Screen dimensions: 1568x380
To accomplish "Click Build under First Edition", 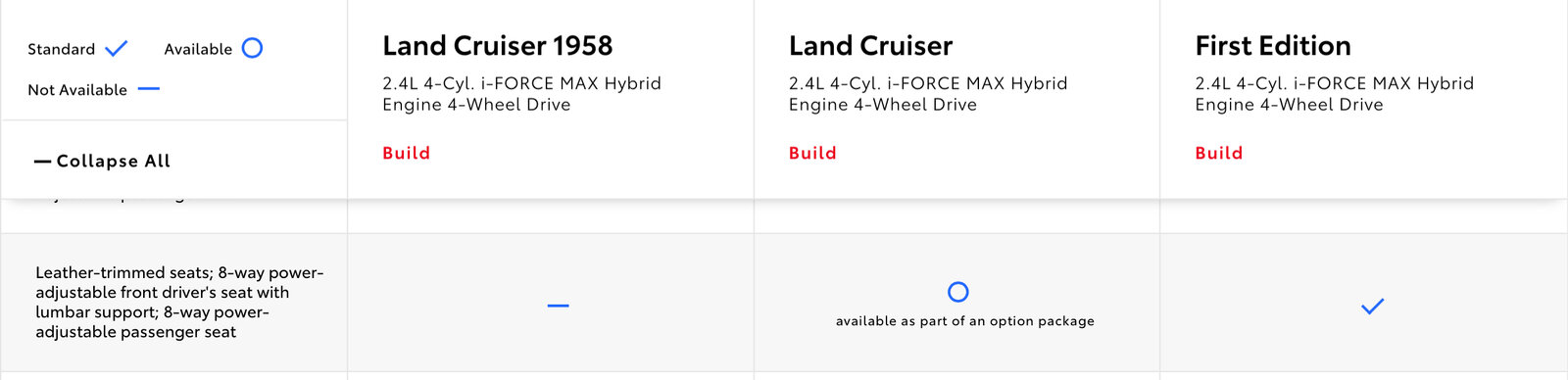I will [x=1218, y=153].
